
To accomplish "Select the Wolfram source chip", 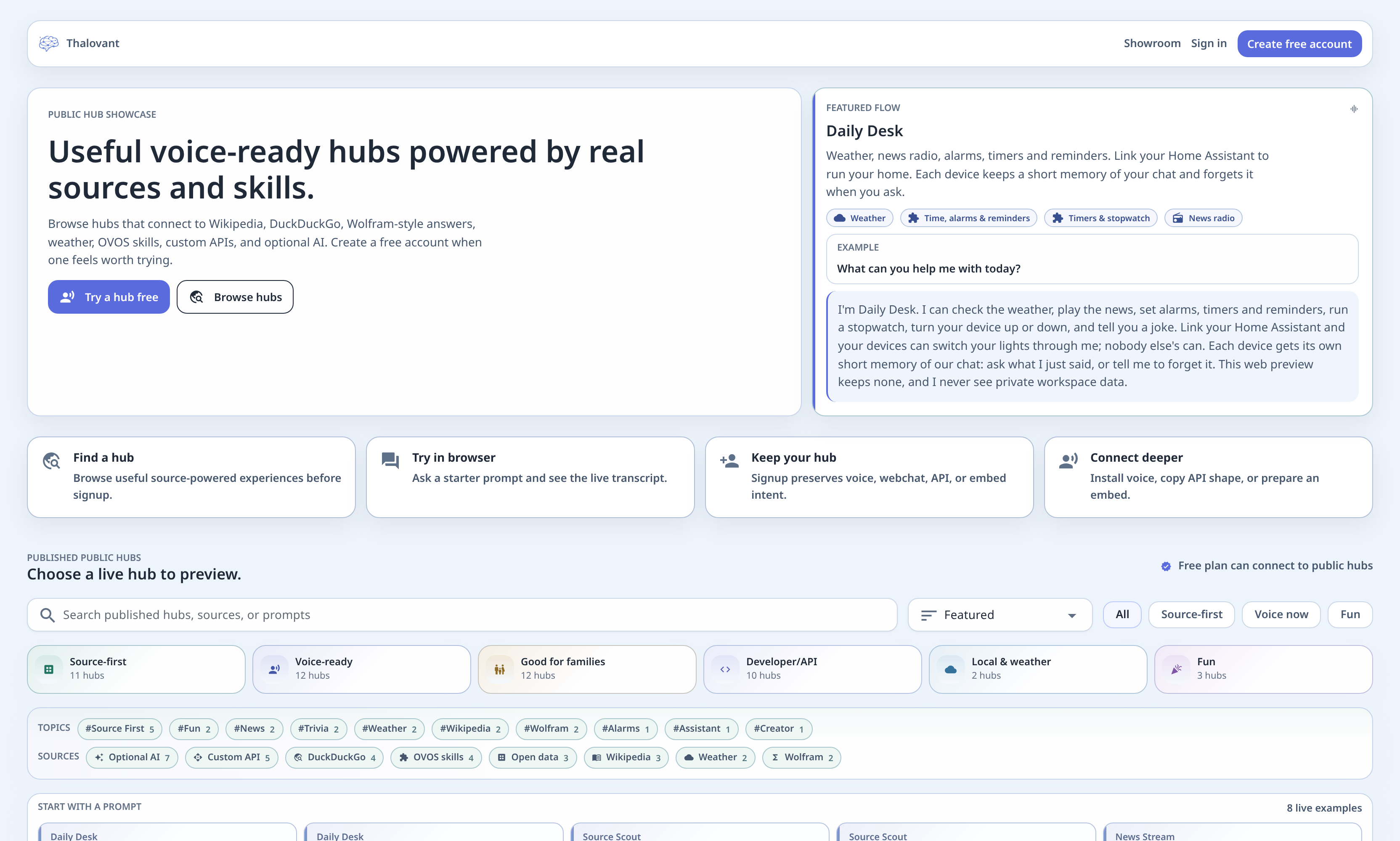I will [x=801, y=758].
